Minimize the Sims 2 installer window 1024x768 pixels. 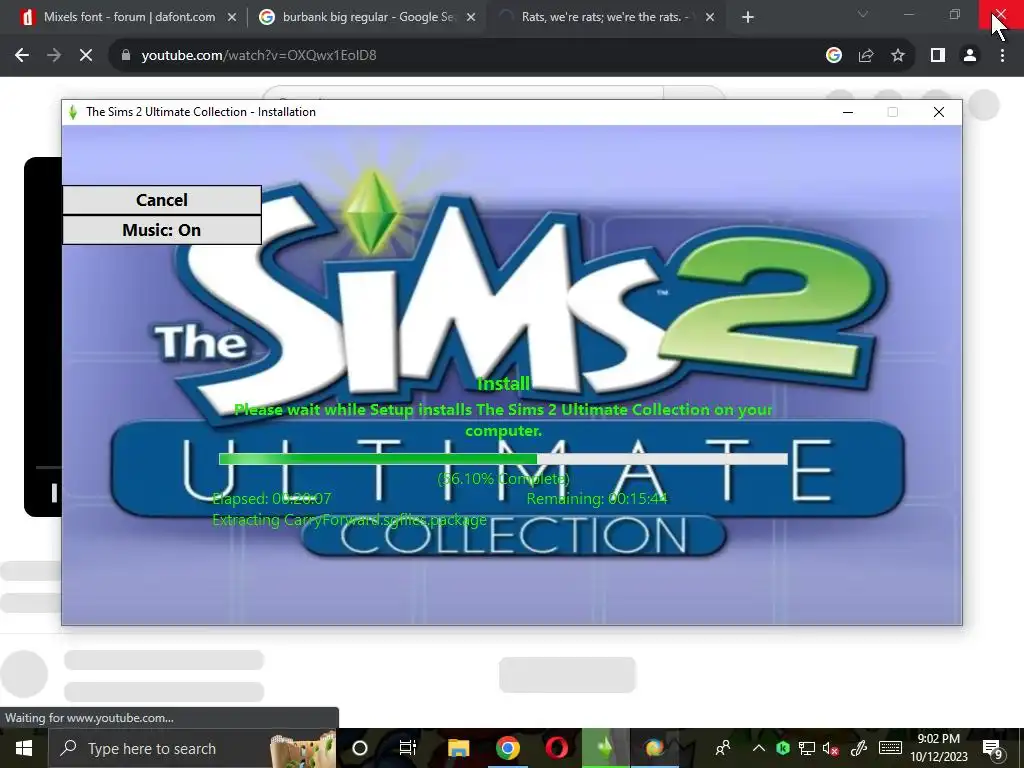848,112
